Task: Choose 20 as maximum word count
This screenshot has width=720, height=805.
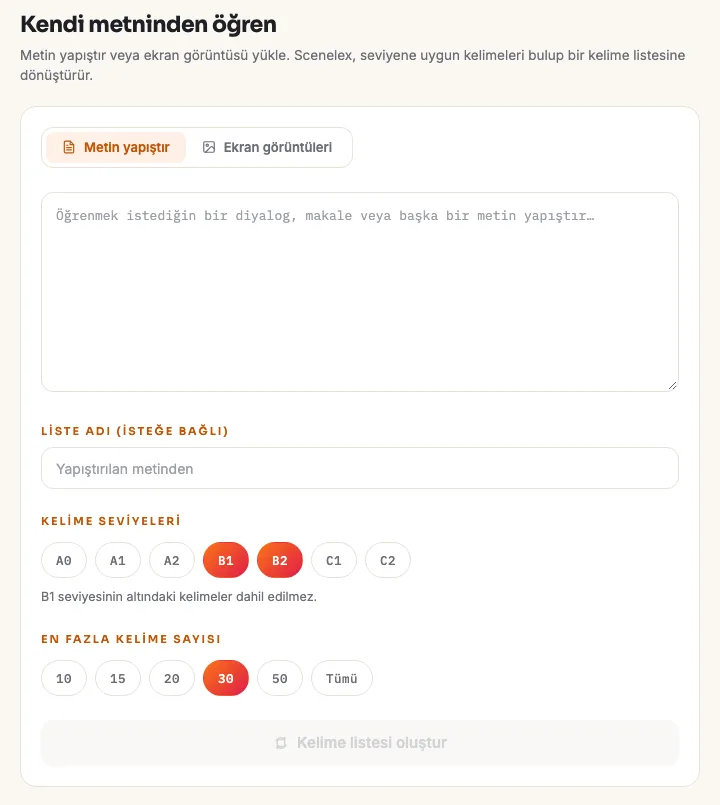Action: coord(172,678)
